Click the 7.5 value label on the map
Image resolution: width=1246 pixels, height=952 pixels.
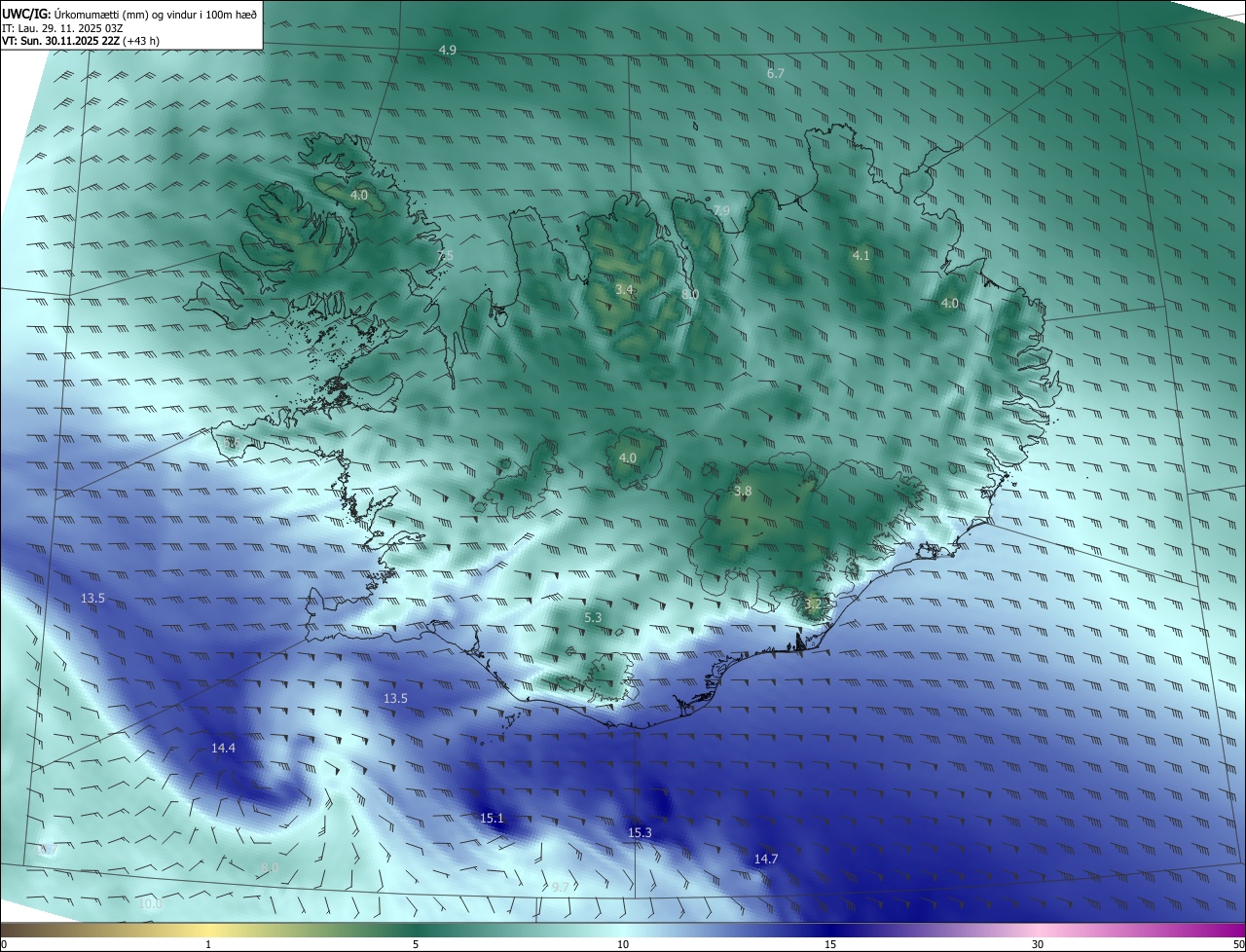click(x=446, y=255)
